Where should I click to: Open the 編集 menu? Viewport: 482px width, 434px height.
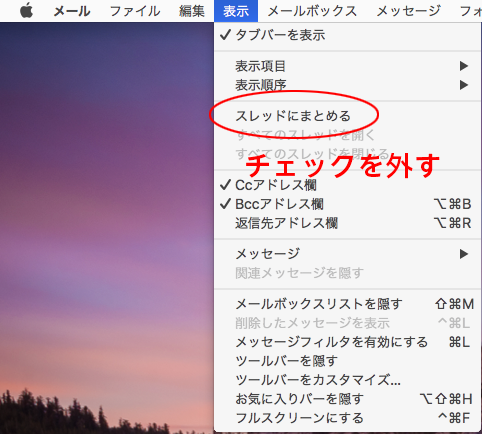192,11
